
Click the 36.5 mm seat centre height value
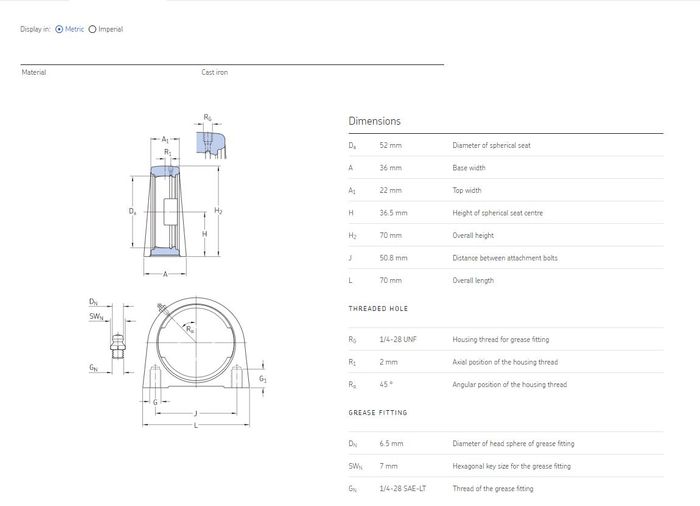tap(393, 213)
